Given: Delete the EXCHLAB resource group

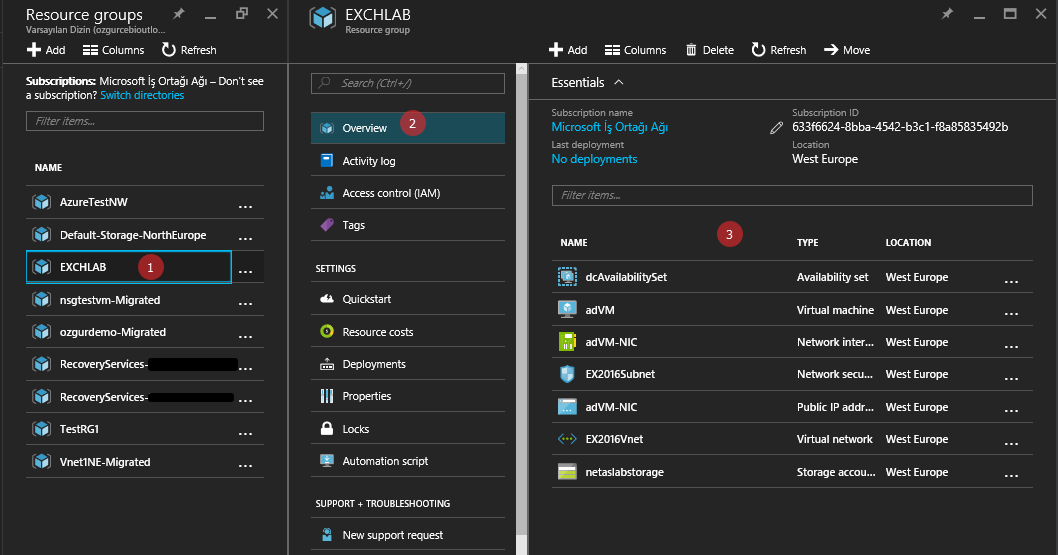Looking at the screenshot, I should (x=710, y=50).
